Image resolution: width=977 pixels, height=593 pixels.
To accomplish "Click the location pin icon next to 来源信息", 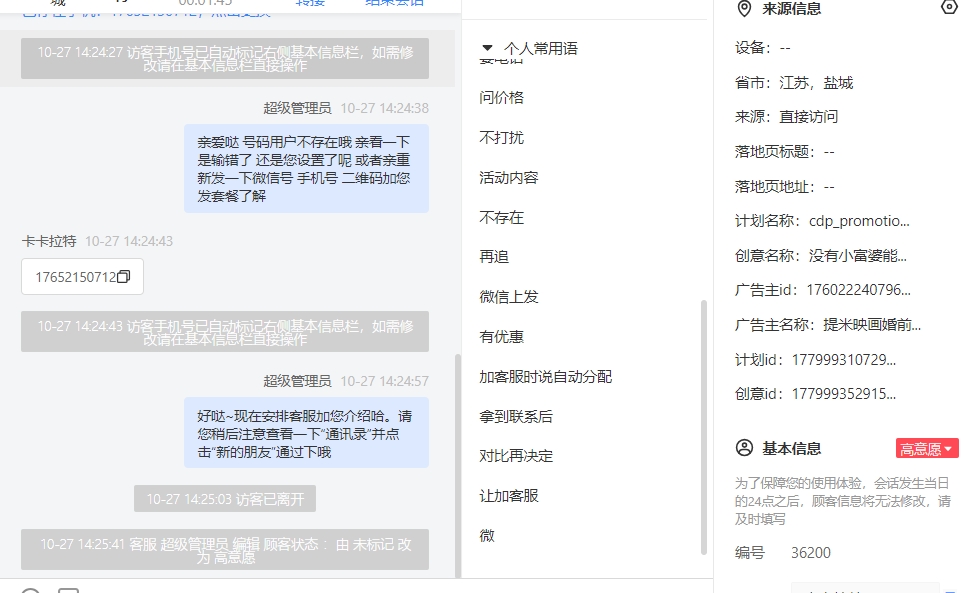I will coord(744,9).
